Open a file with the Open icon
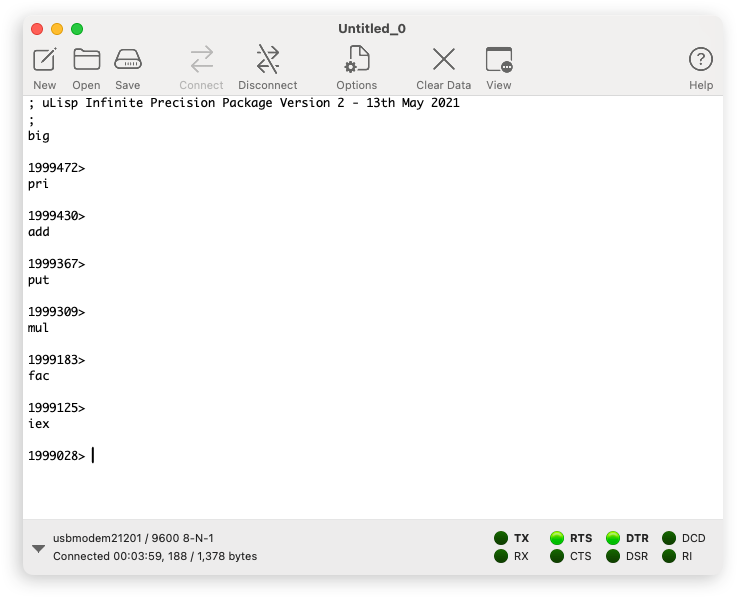739x599 pixels. click(87, 60)
